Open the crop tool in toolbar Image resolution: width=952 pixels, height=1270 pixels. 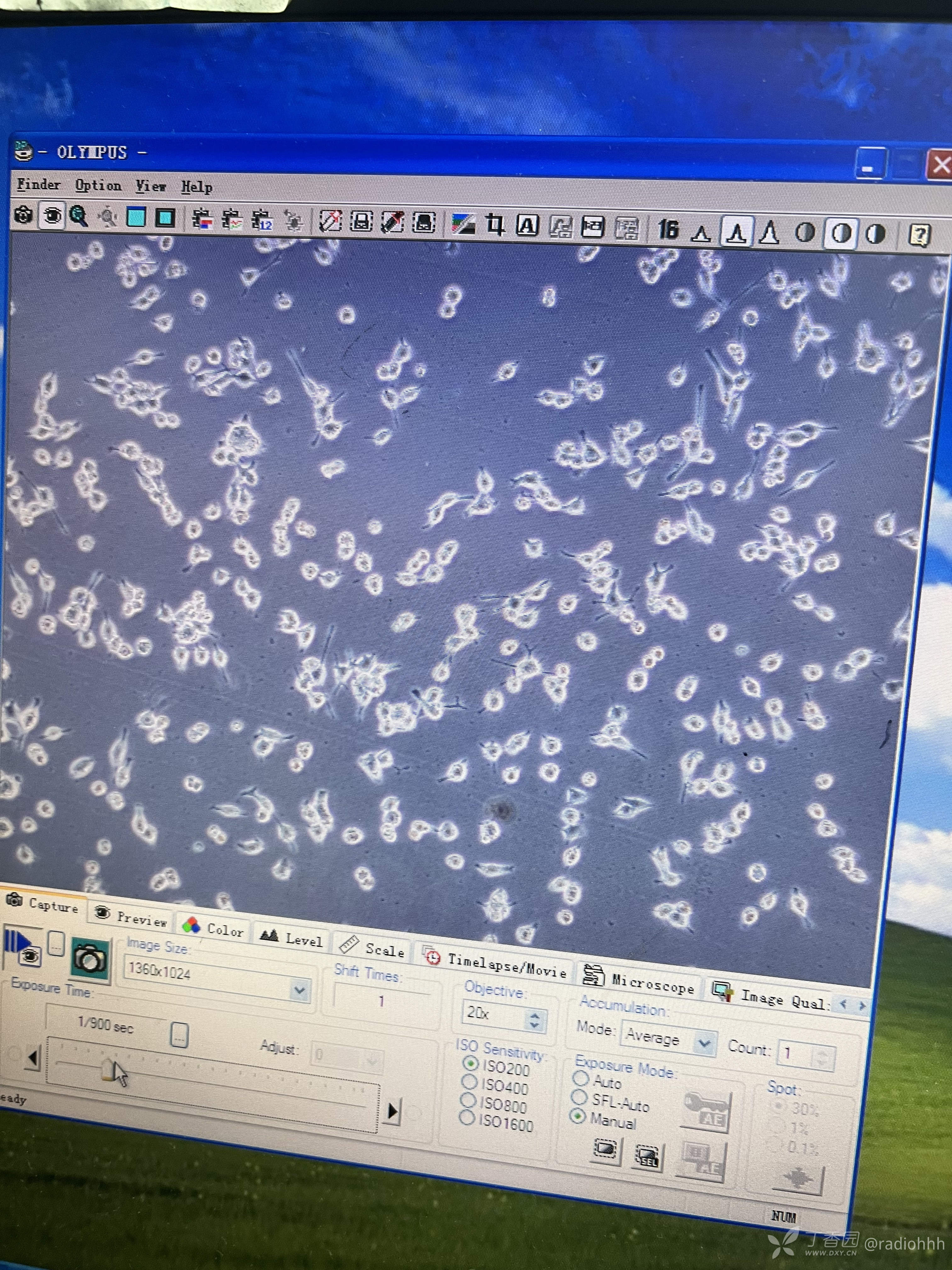[495, 225]
